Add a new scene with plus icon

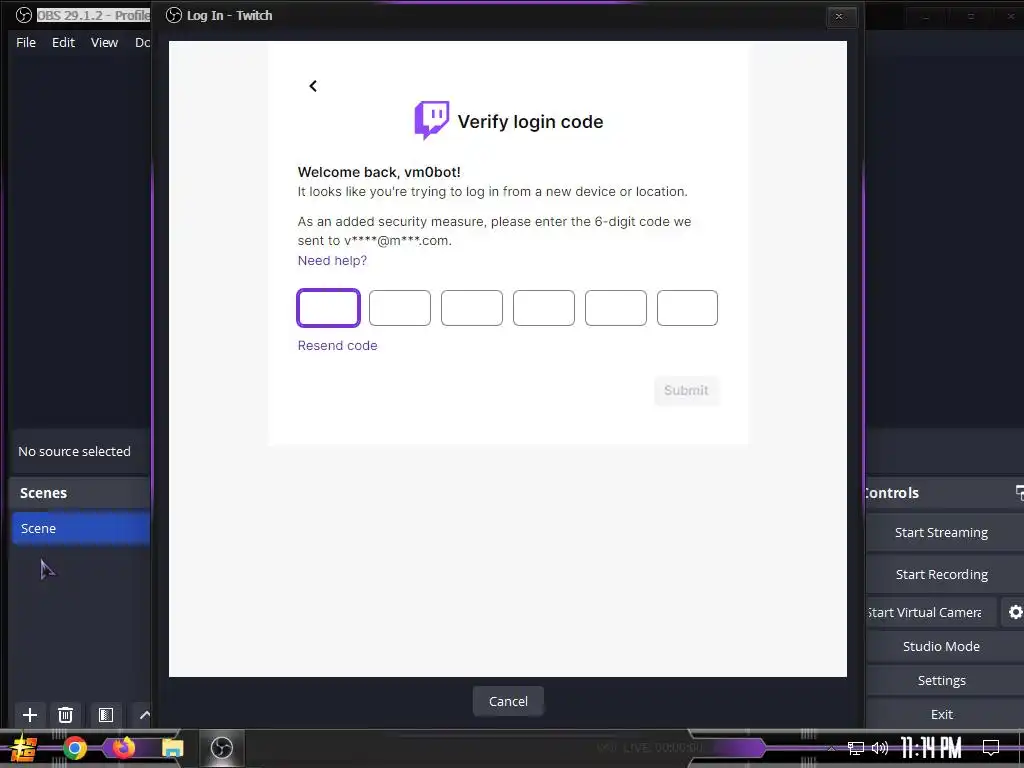[29, 714]
